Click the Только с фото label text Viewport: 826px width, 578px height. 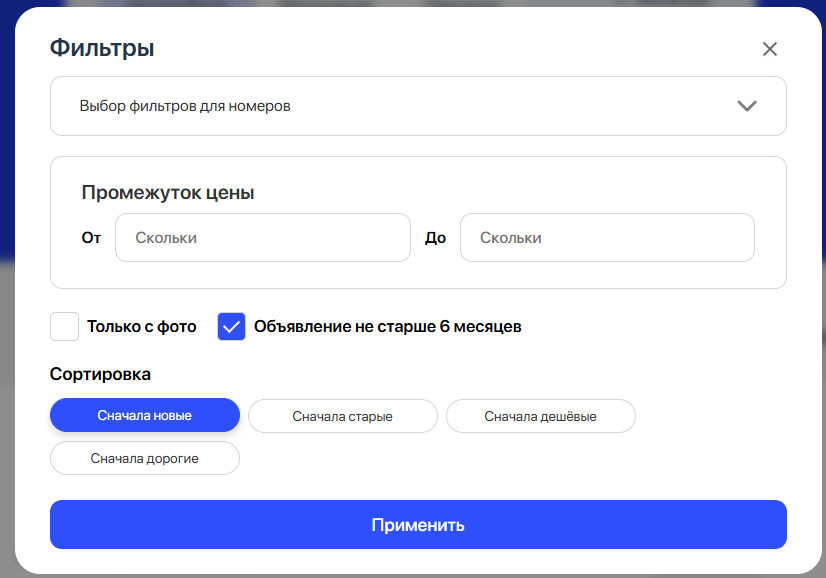pos(142,327)
